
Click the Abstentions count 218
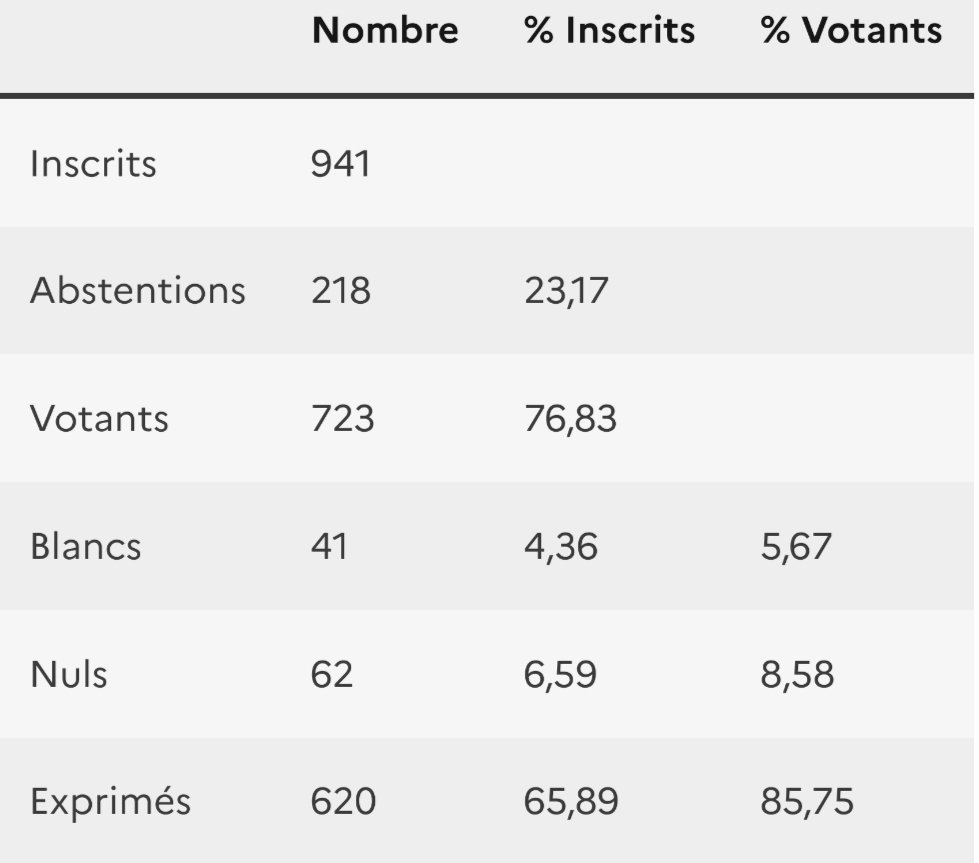[340, 291]
